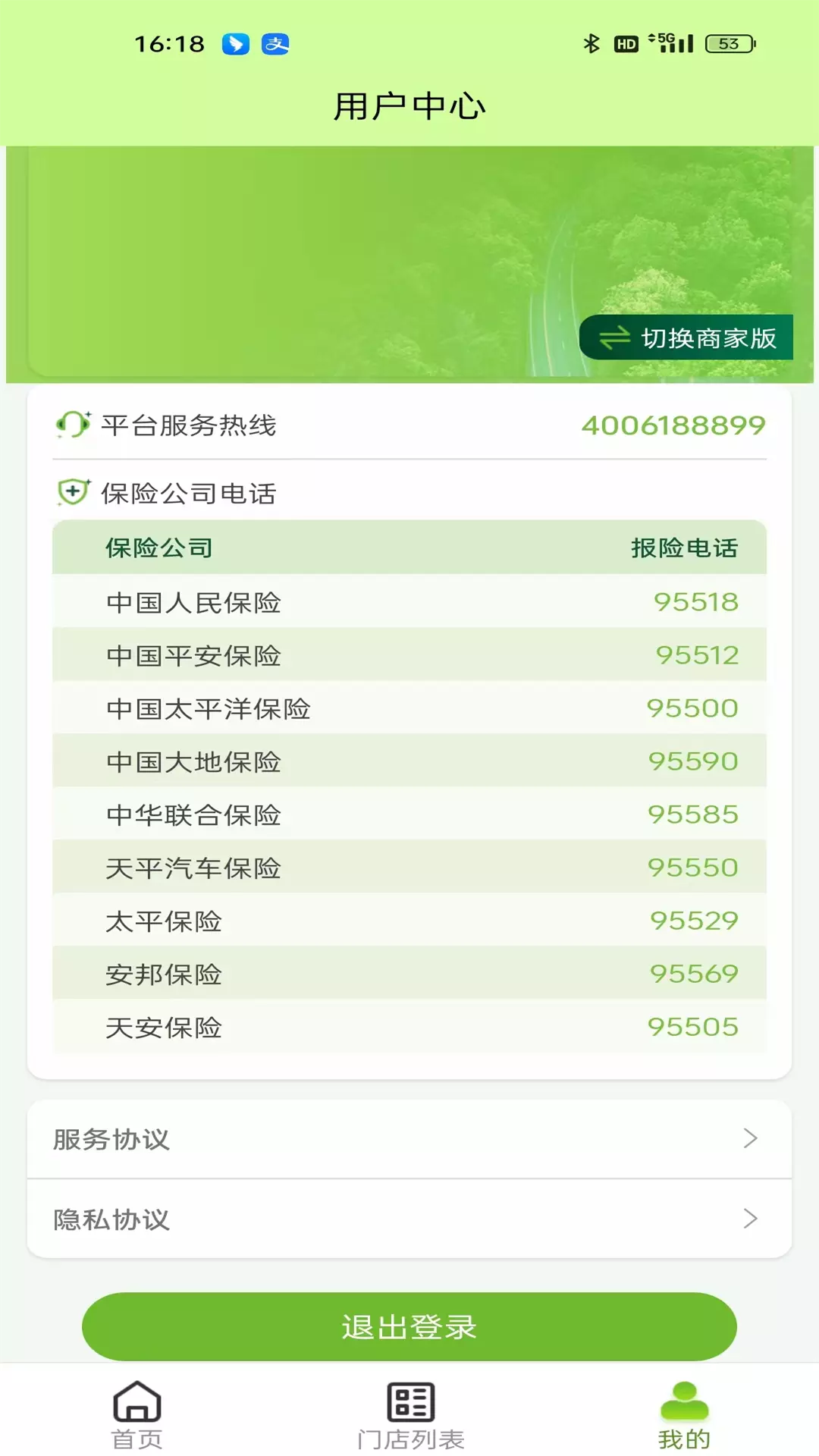Expand 服务协议 with its chevron arrow
Image resolution: width=819 pixels, height=1456 pixels.
[750, 1138]
